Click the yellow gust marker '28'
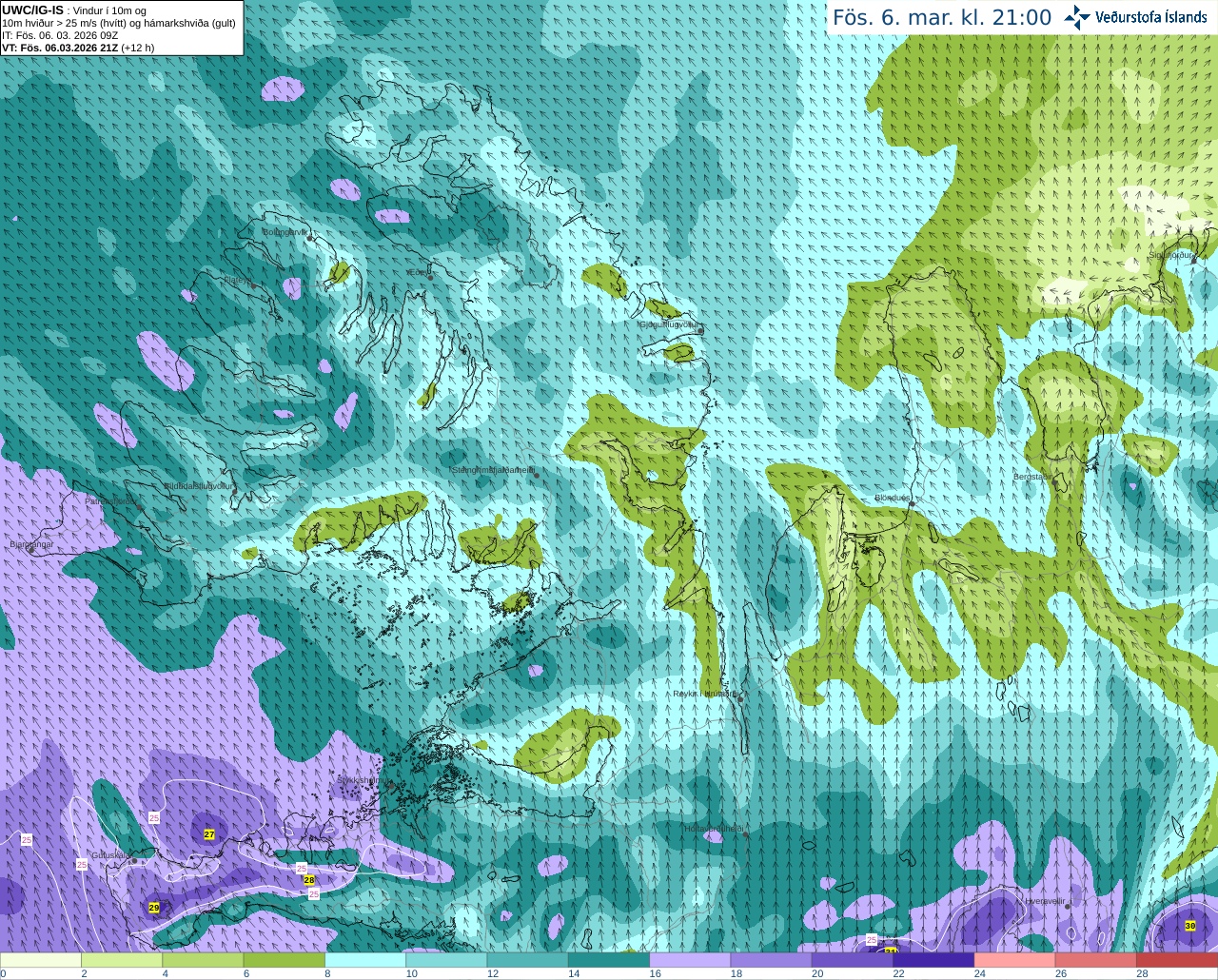Viewport: 1218px width, 980px height. pos(309,880)
